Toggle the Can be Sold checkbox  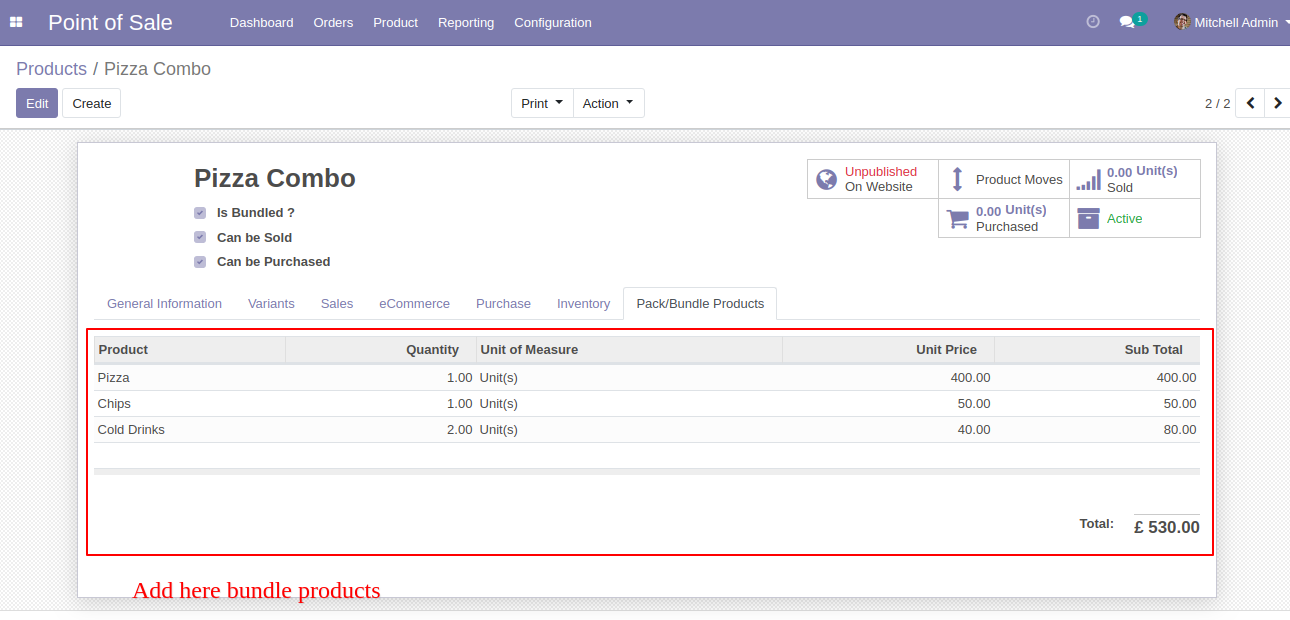click(200, 238)
